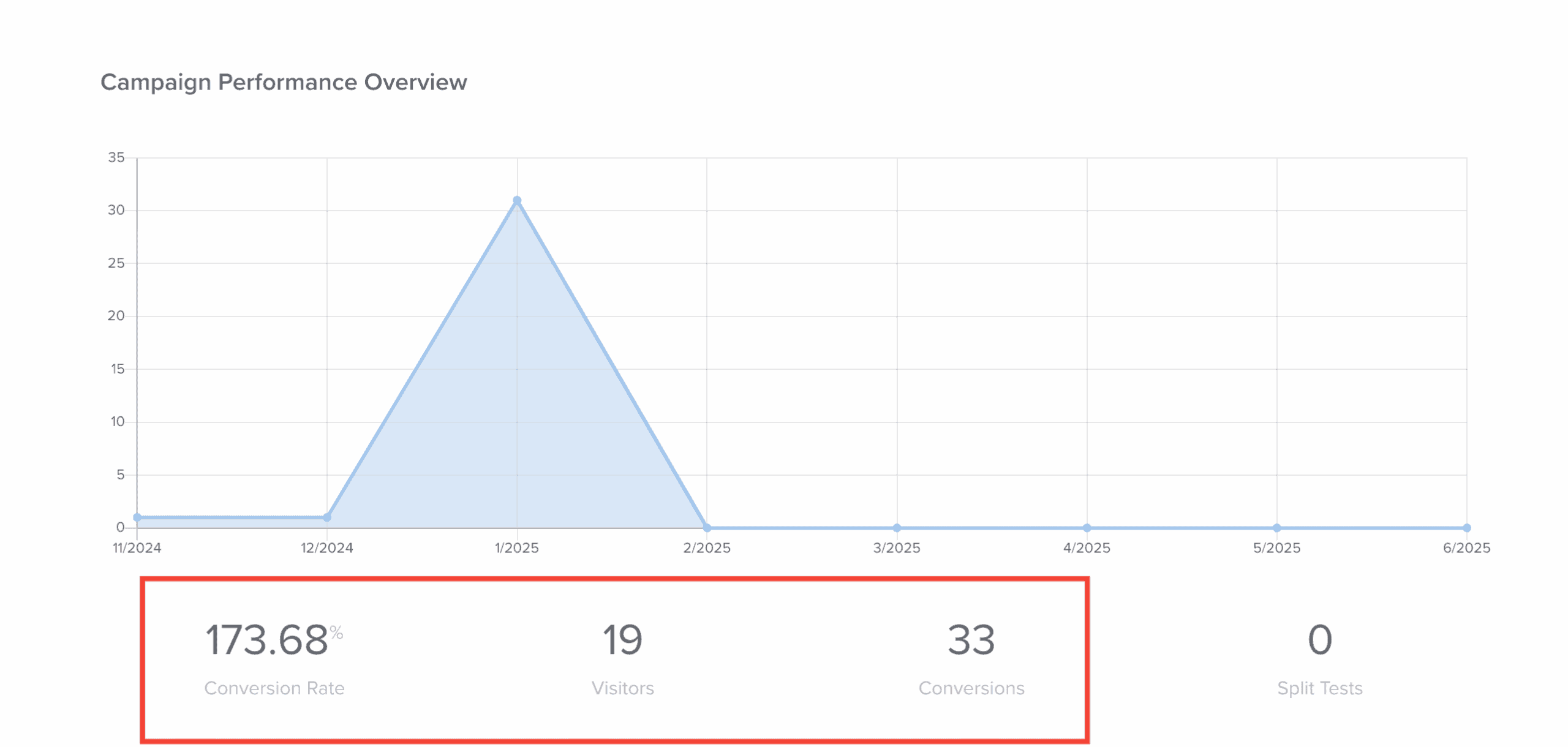
Task: Select the 11/2024 data point
Action: tap(137, 517)
